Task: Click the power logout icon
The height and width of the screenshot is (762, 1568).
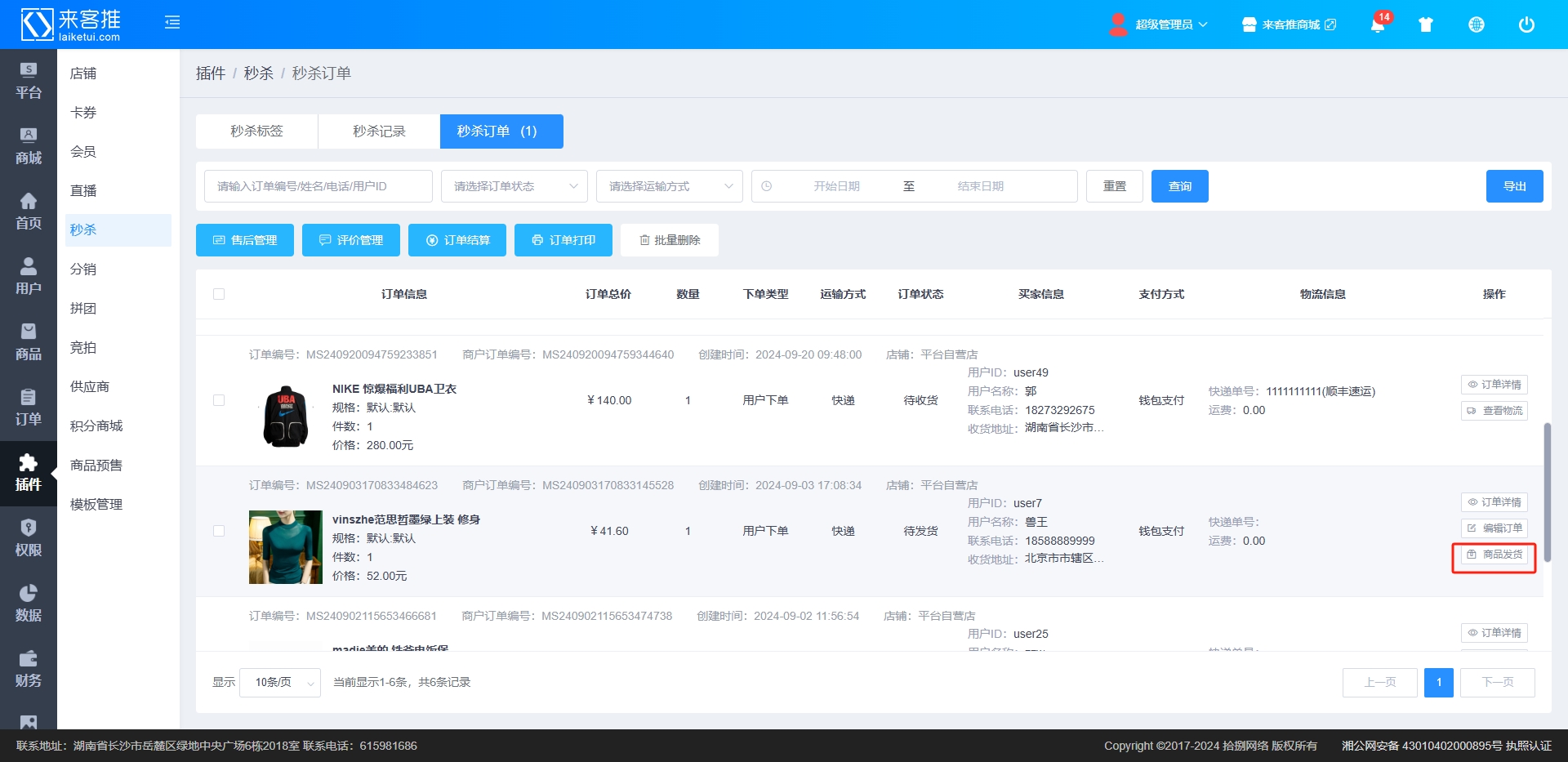Action: click(1526, 25)
